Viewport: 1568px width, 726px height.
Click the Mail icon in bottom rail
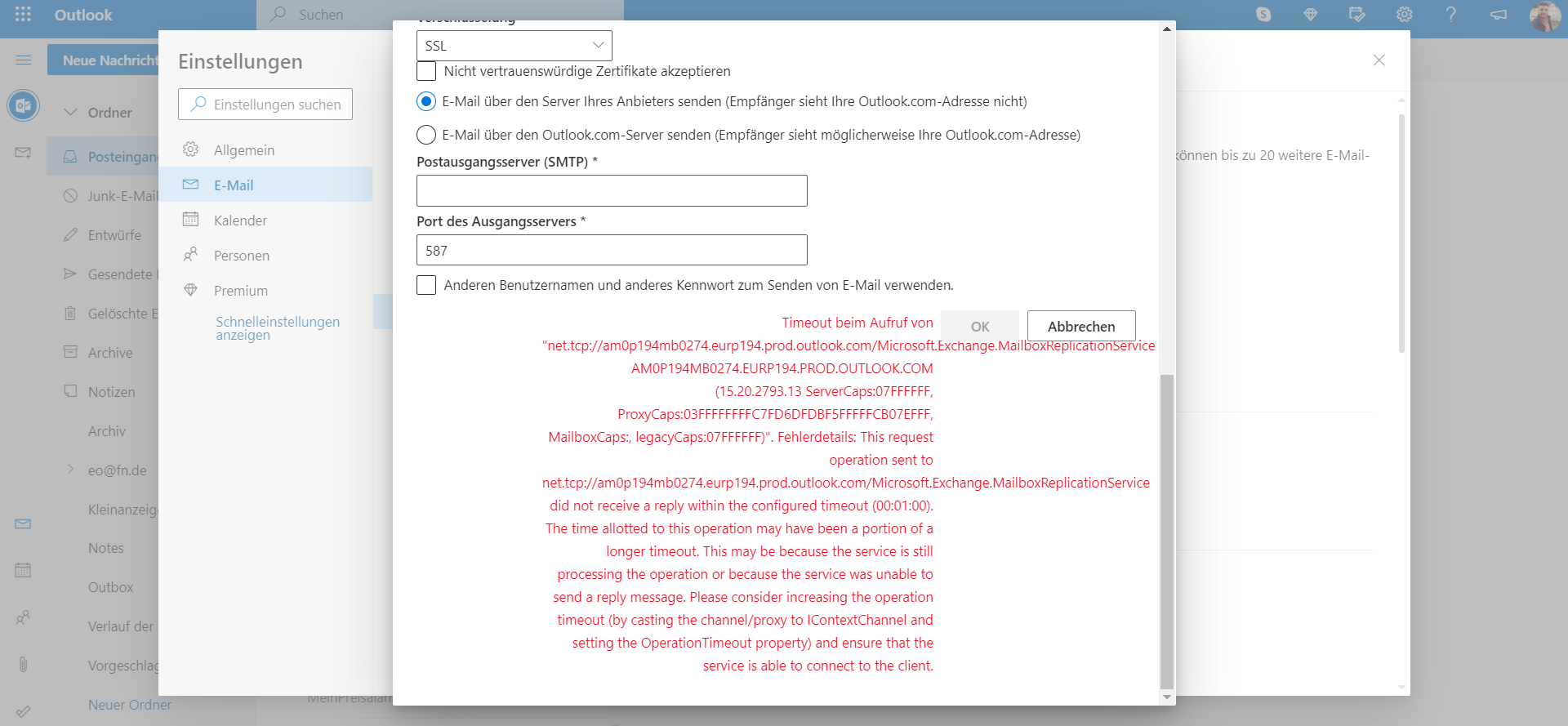pos(24,523)
